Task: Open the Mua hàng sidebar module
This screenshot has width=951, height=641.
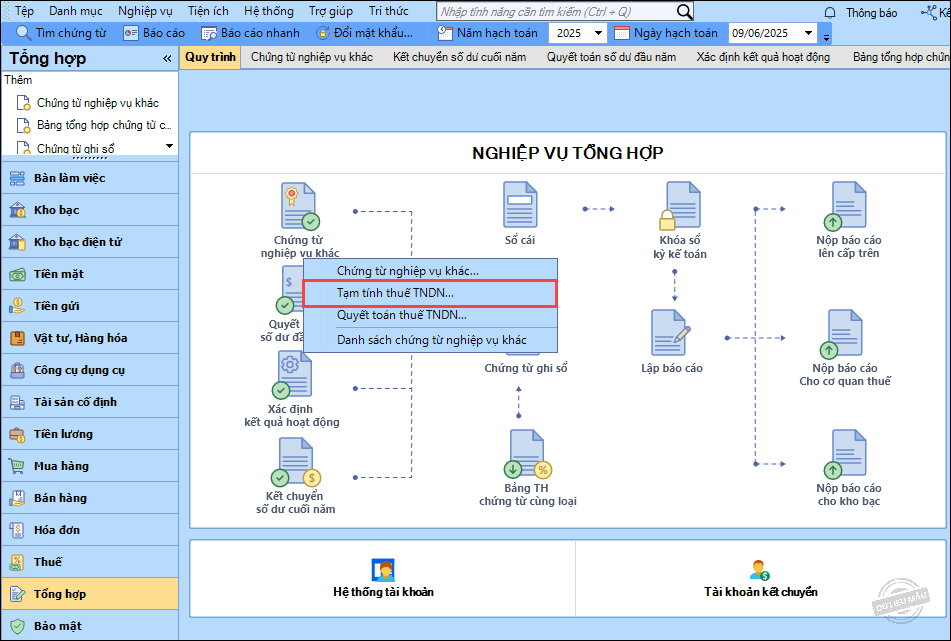Action: [90, 466]
